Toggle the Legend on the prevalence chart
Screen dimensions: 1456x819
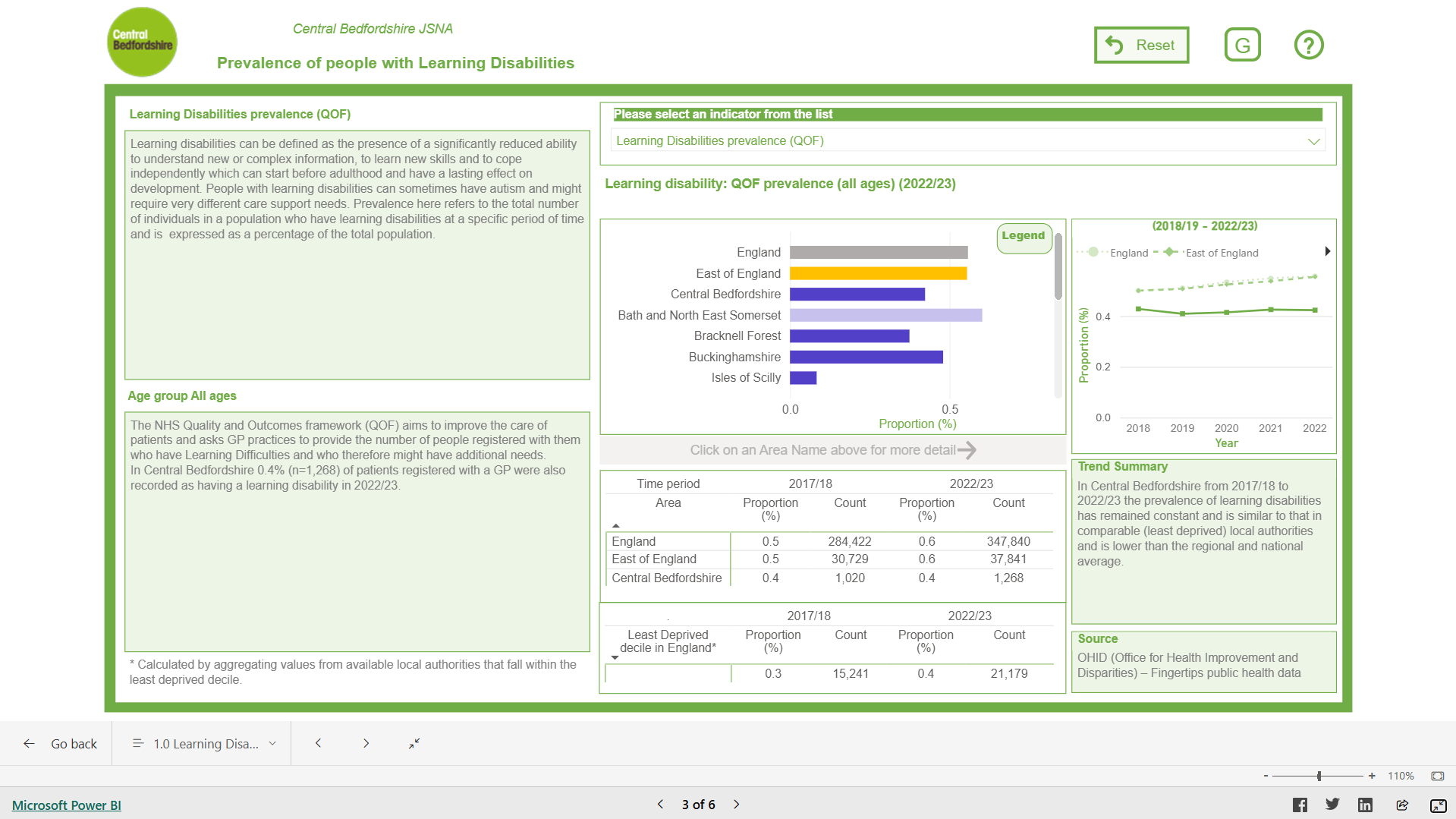[1024, 235]
